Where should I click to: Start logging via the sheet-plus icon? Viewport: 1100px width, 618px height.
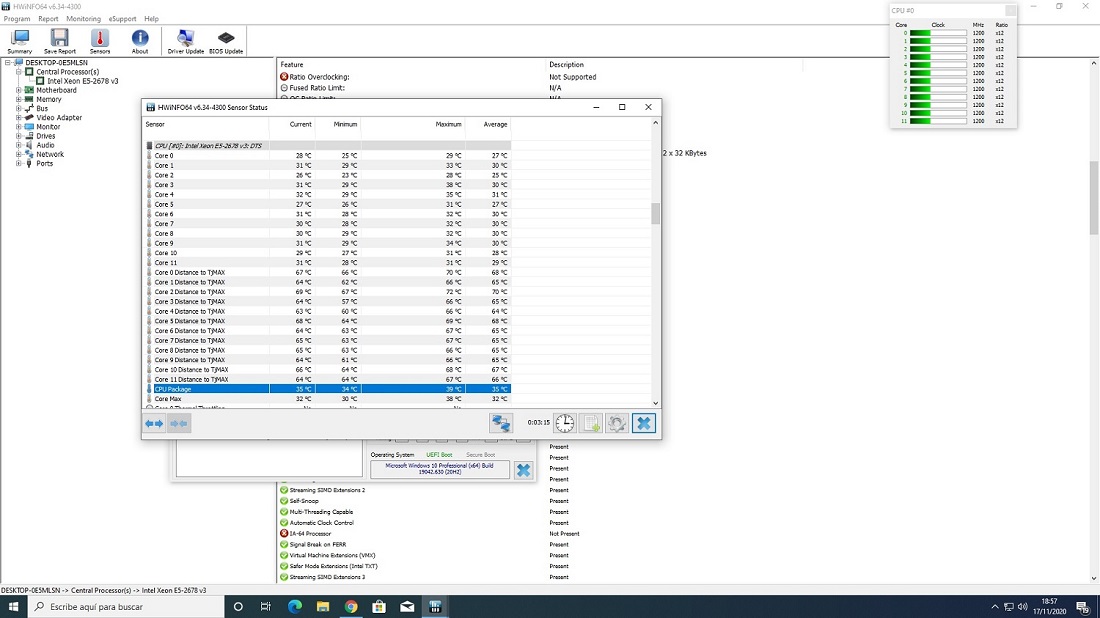click(591, 423)
